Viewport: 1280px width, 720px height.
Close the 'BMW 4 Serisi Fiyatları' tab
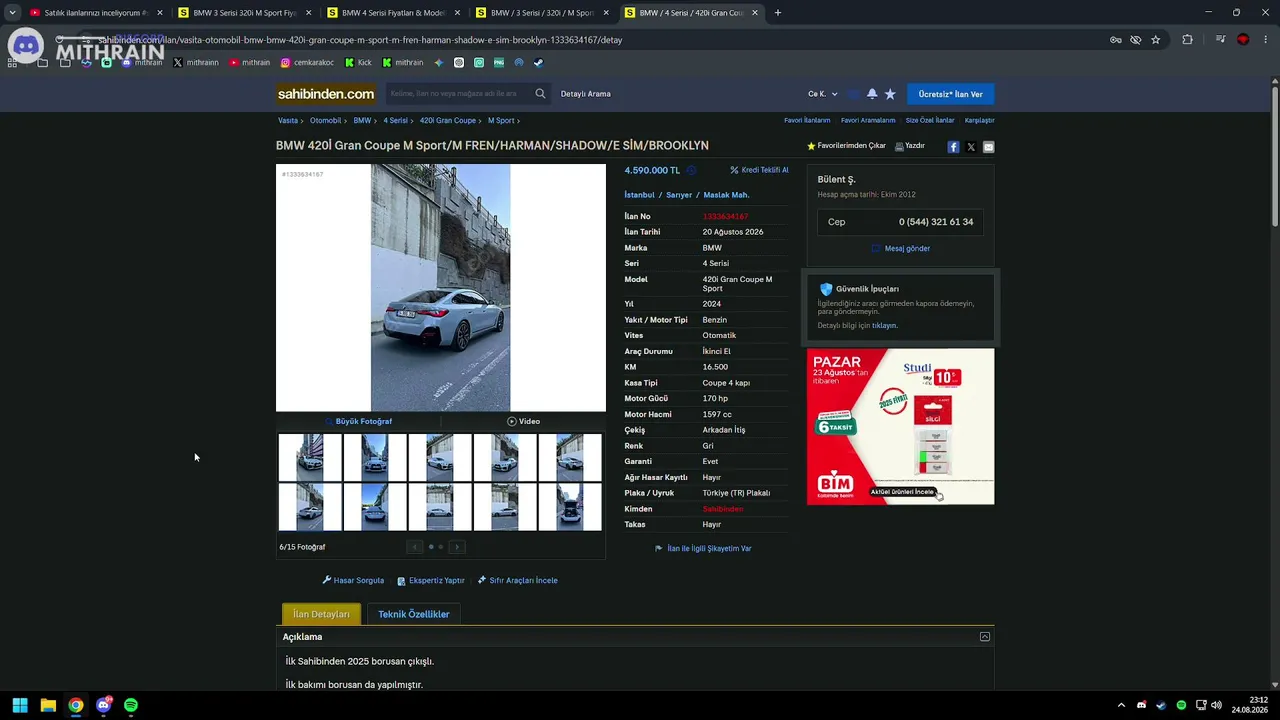click(x=457, y=13)
